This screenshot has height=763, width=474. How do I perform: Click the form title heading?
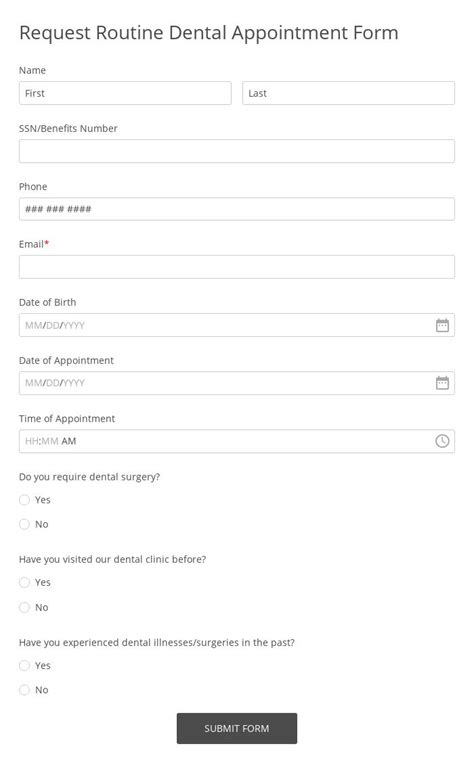[209, 33]
